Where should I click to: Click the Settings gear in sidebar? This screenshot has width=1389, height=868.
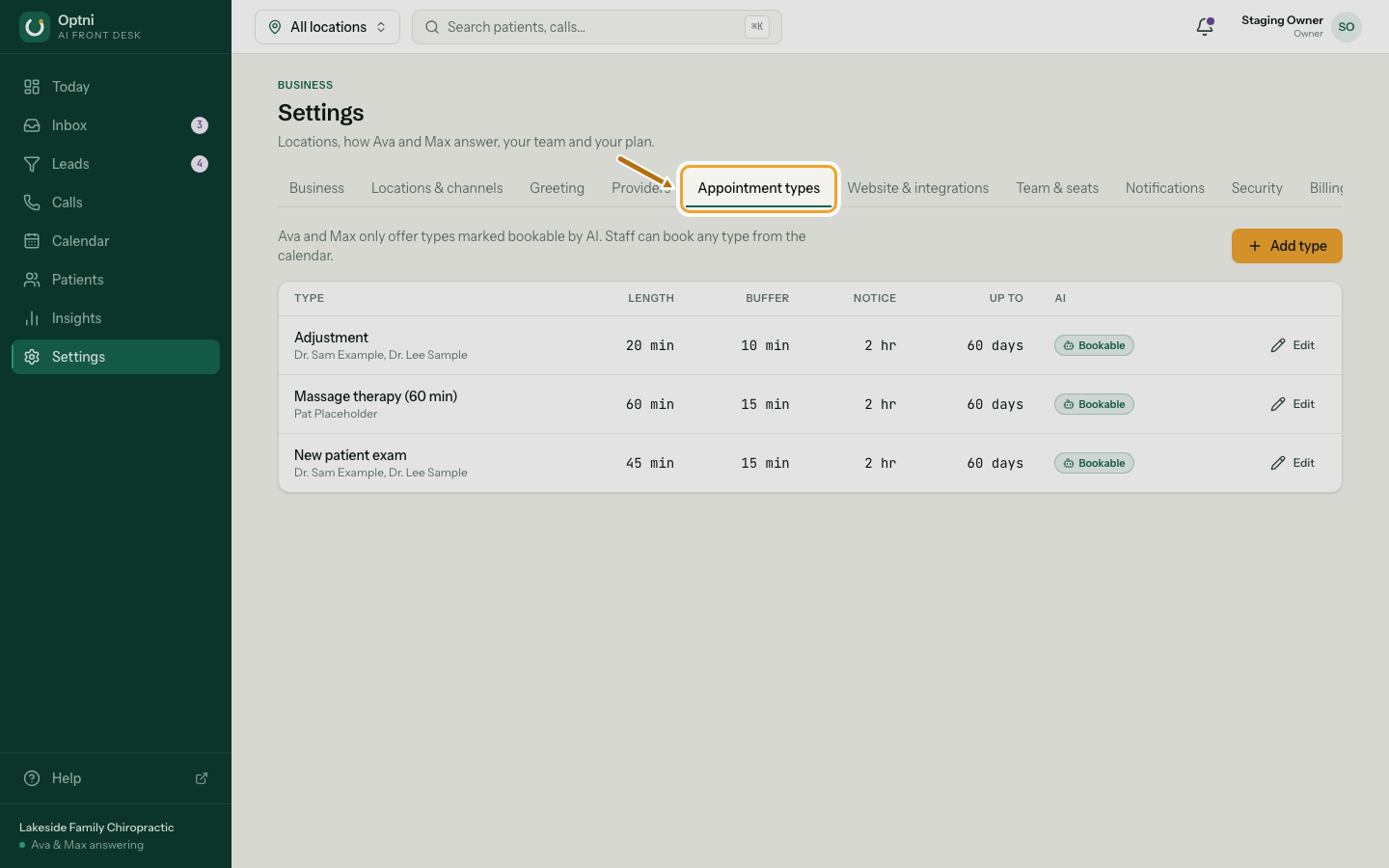pos(32,357)
